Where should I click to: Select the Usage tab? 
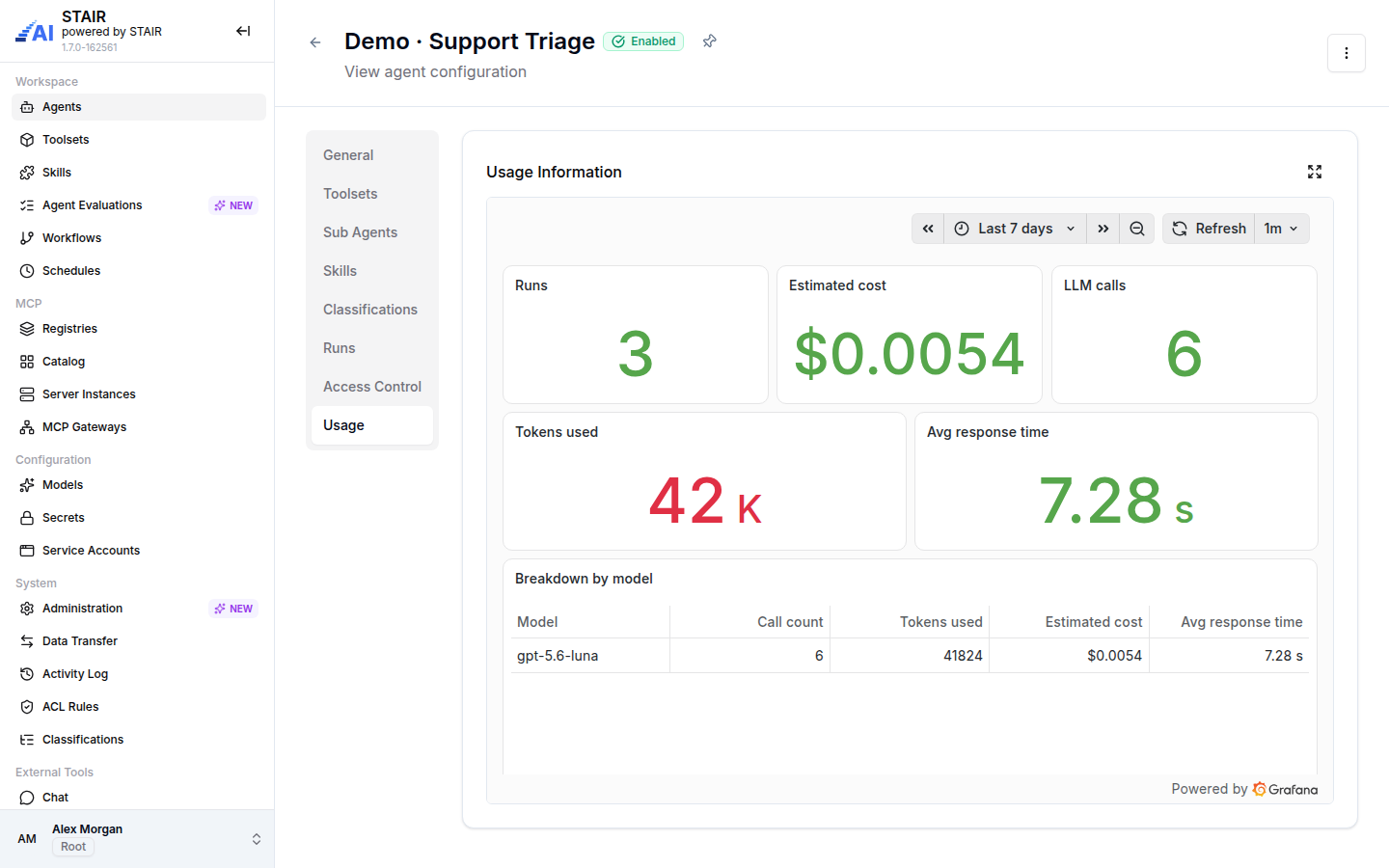coord(372,425)
